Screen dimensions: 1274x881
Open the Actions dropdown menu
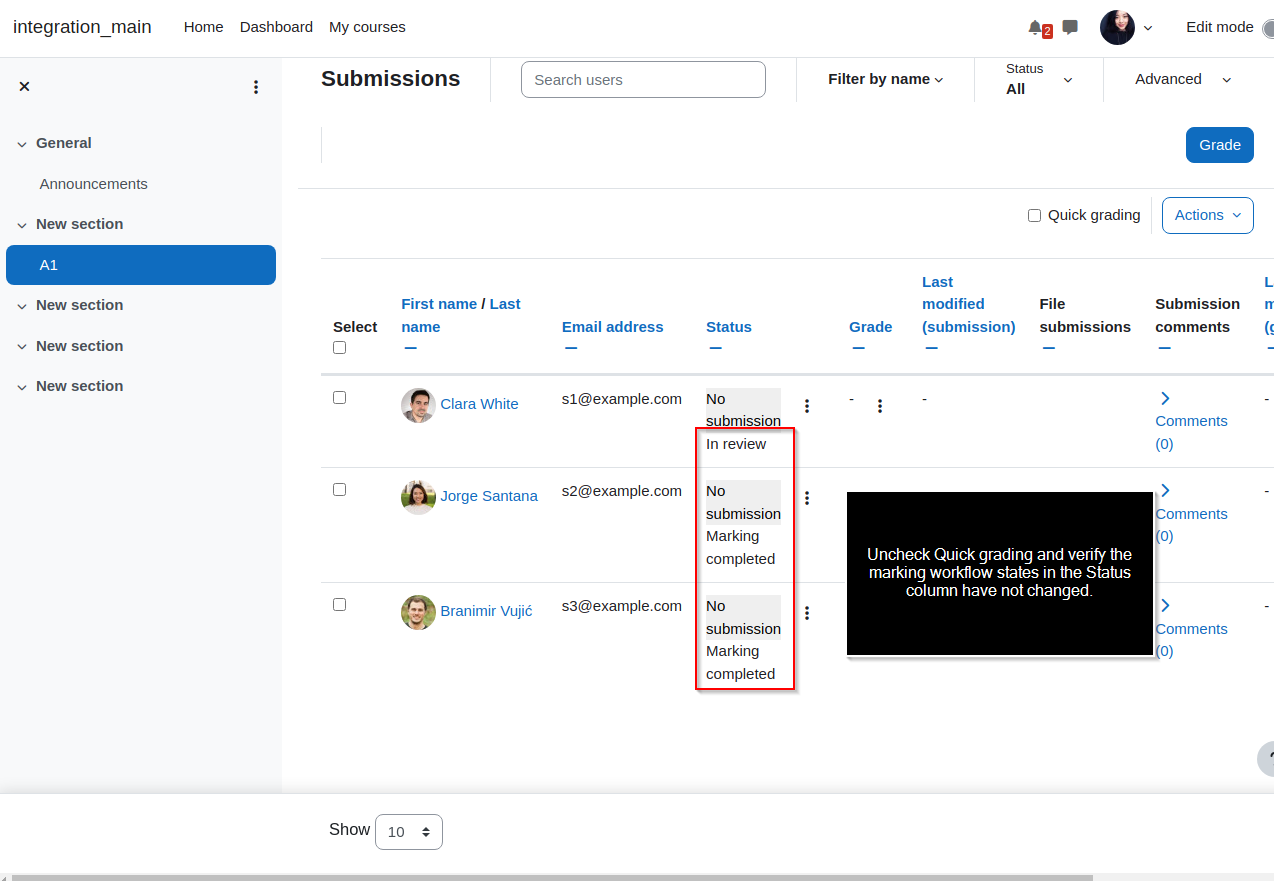pos(1208,215)
